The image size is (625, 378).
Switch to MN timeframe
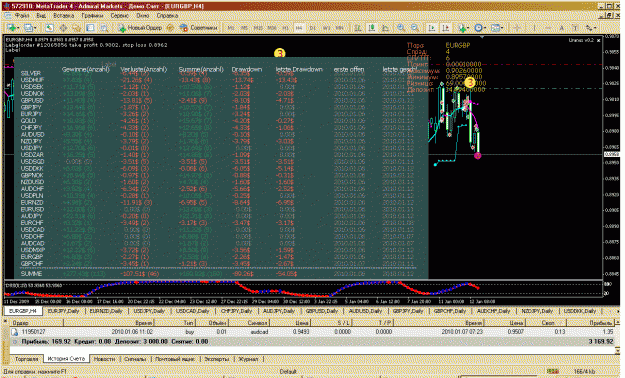click(340, 28)
